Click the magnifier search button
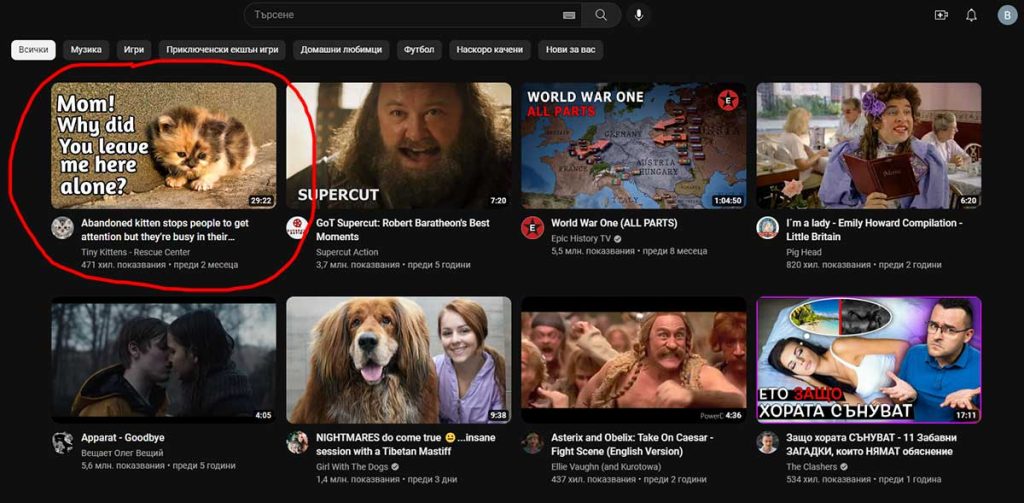1024x503 pixels. click(x=601, y=15)
